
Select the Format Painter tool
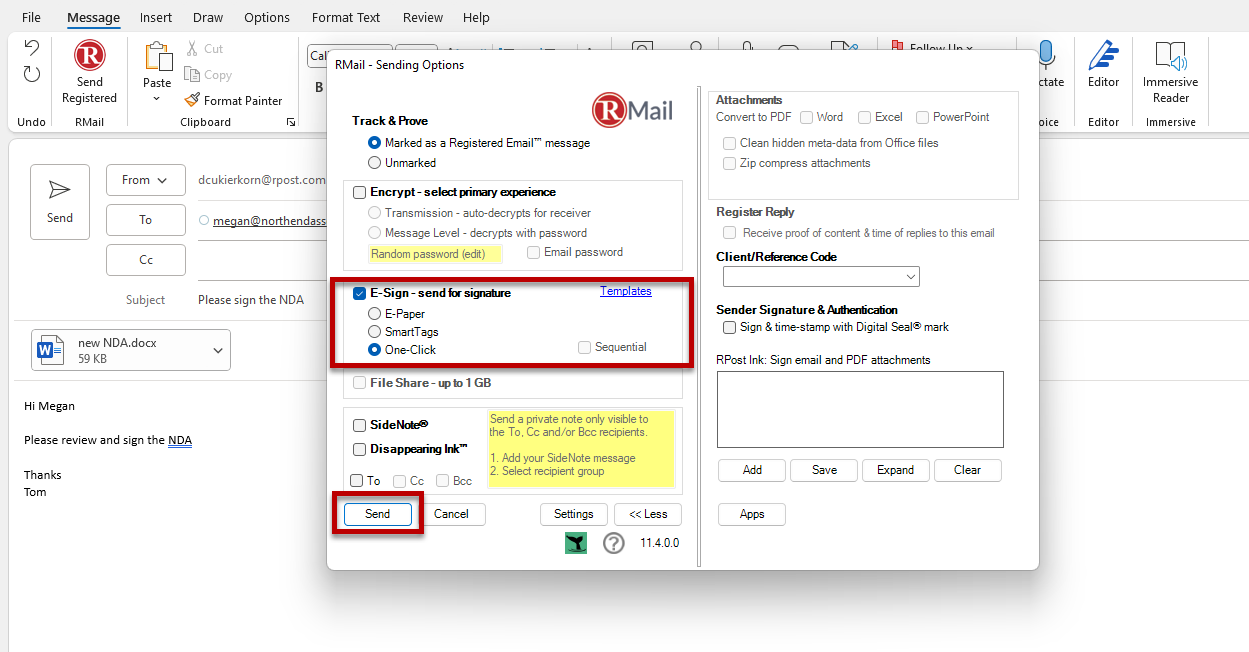[233, 100]
